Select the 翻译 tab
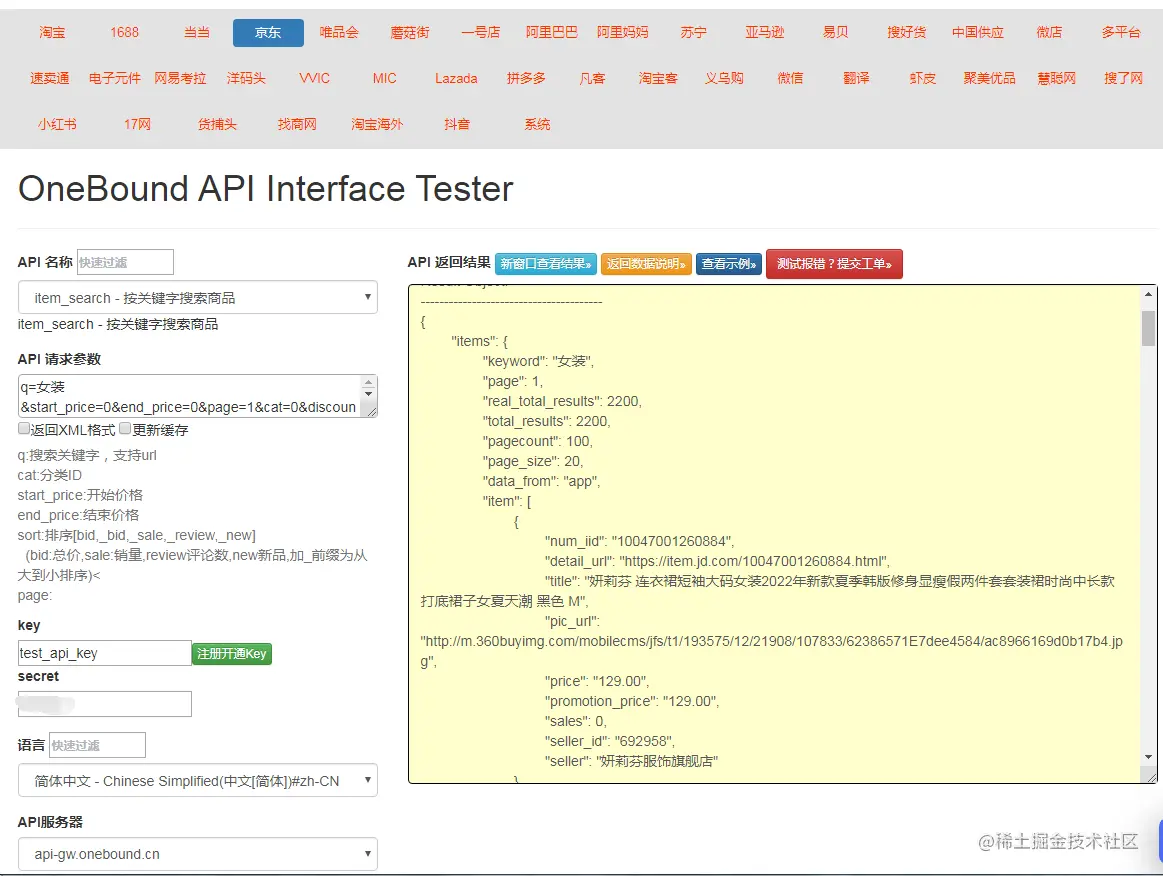The image size is (1163, 876). coord(856,79)
